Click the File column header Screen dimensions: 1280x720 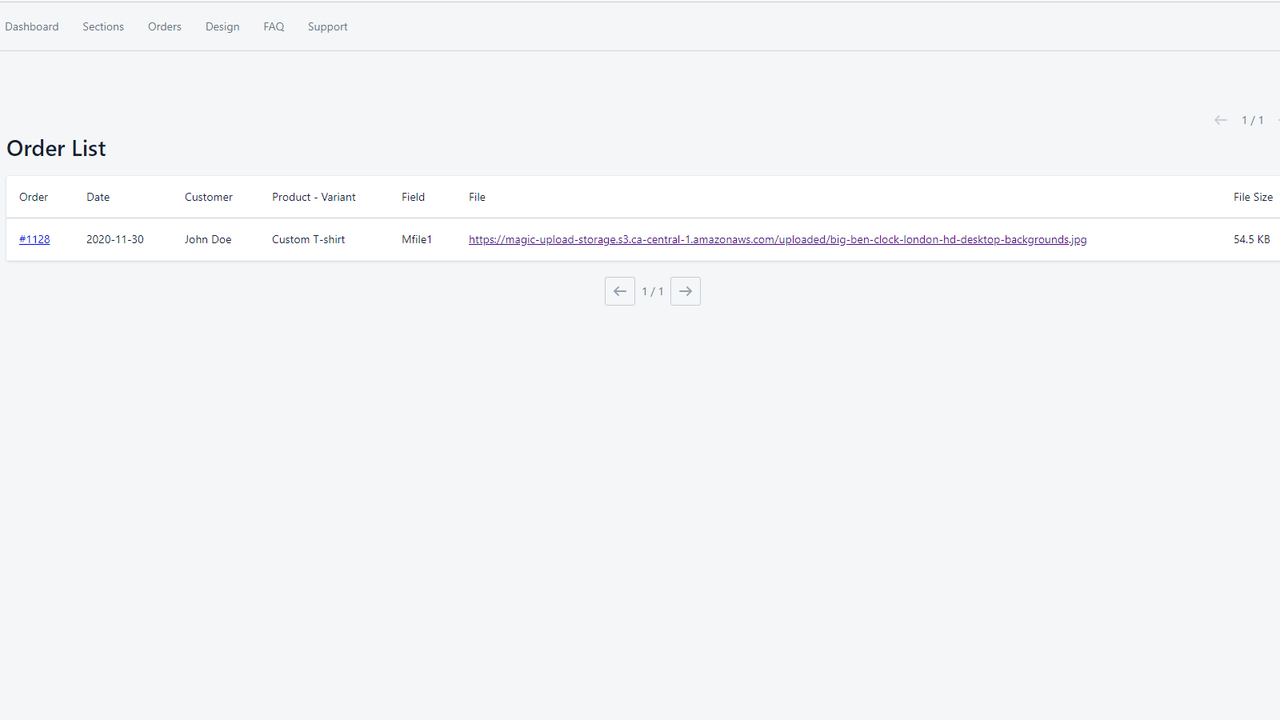coord(477,197)
